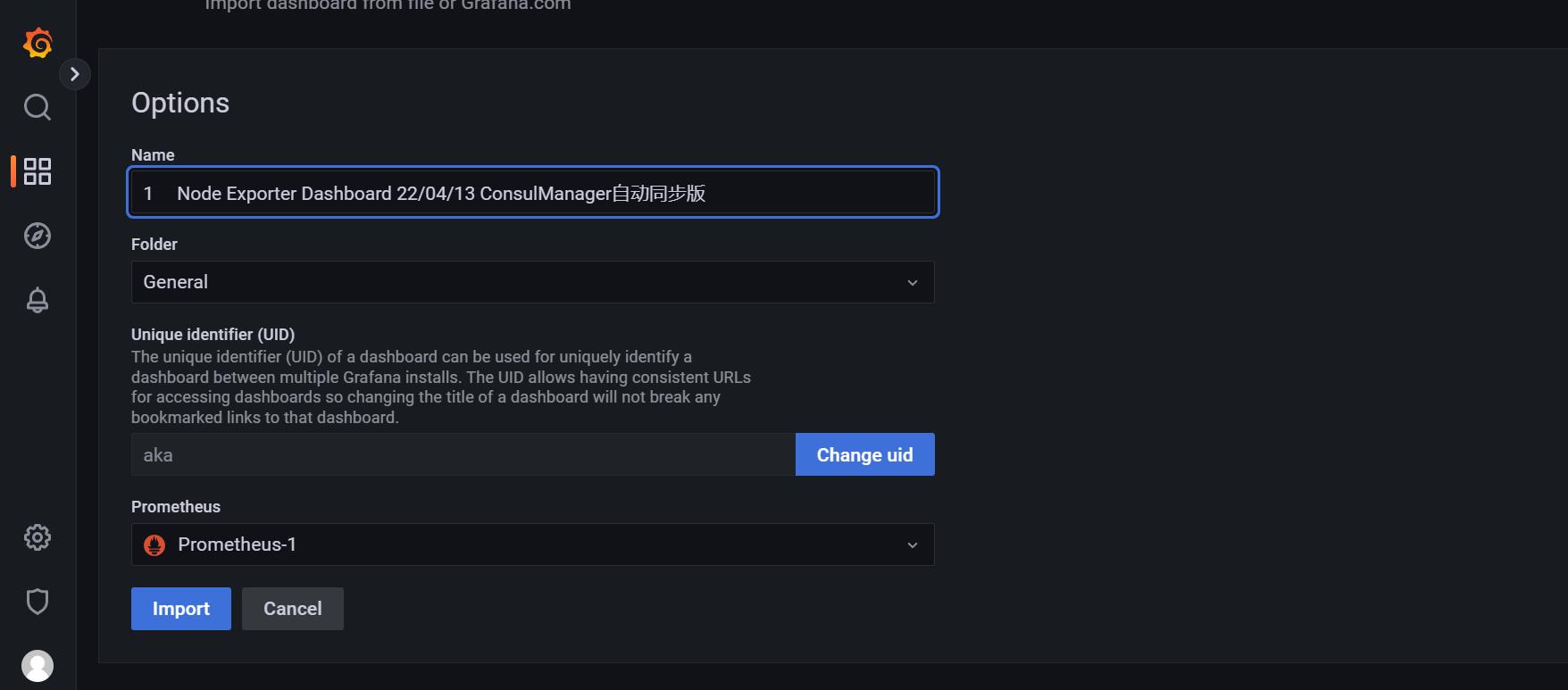The width and height of the screenshot is (1568, 690).
Task: Click the Options heading text
Action: (180, 104)
